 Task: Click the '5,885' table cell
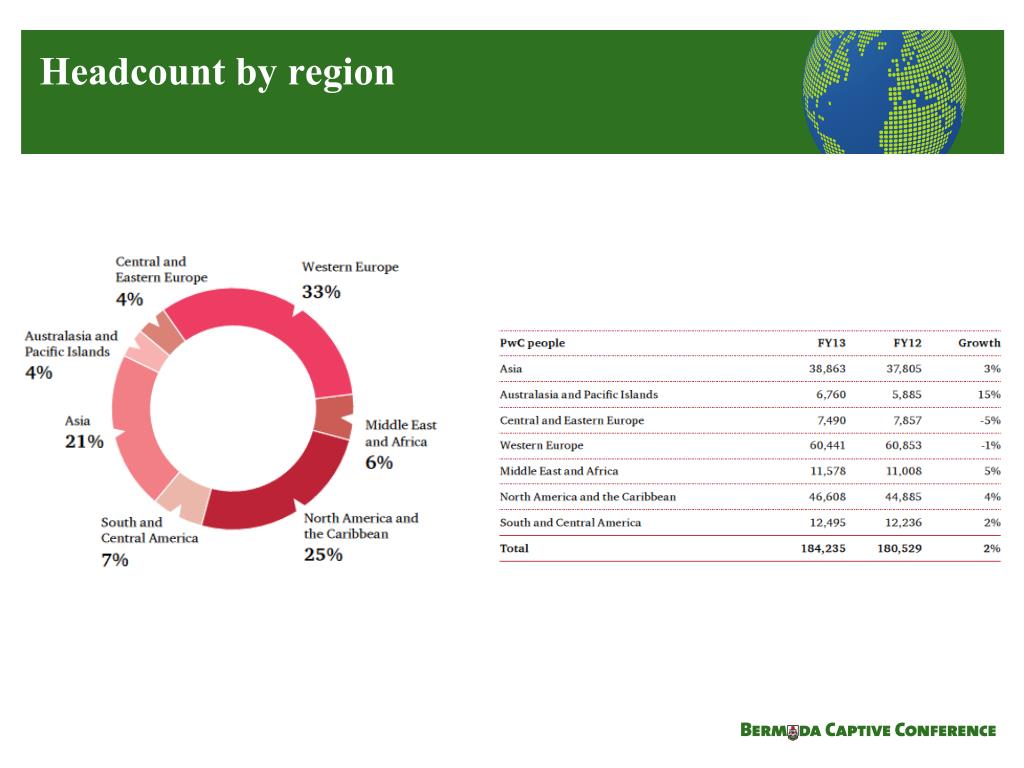click(x=907, y=394)
